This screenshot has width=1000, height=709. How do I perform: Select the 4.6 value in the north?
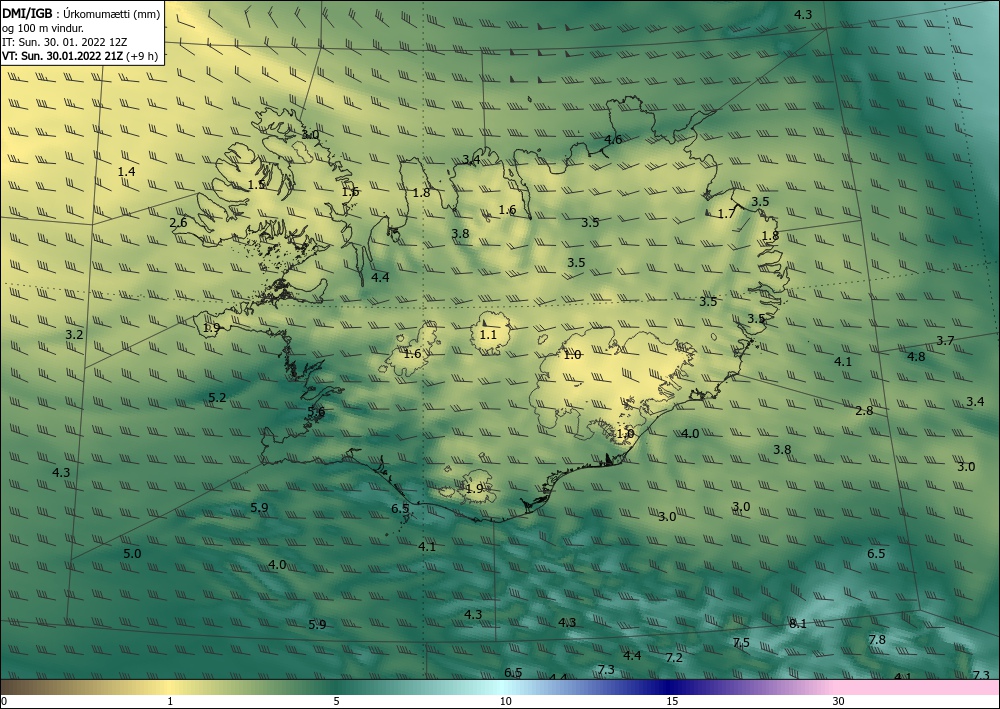point(613,140)
